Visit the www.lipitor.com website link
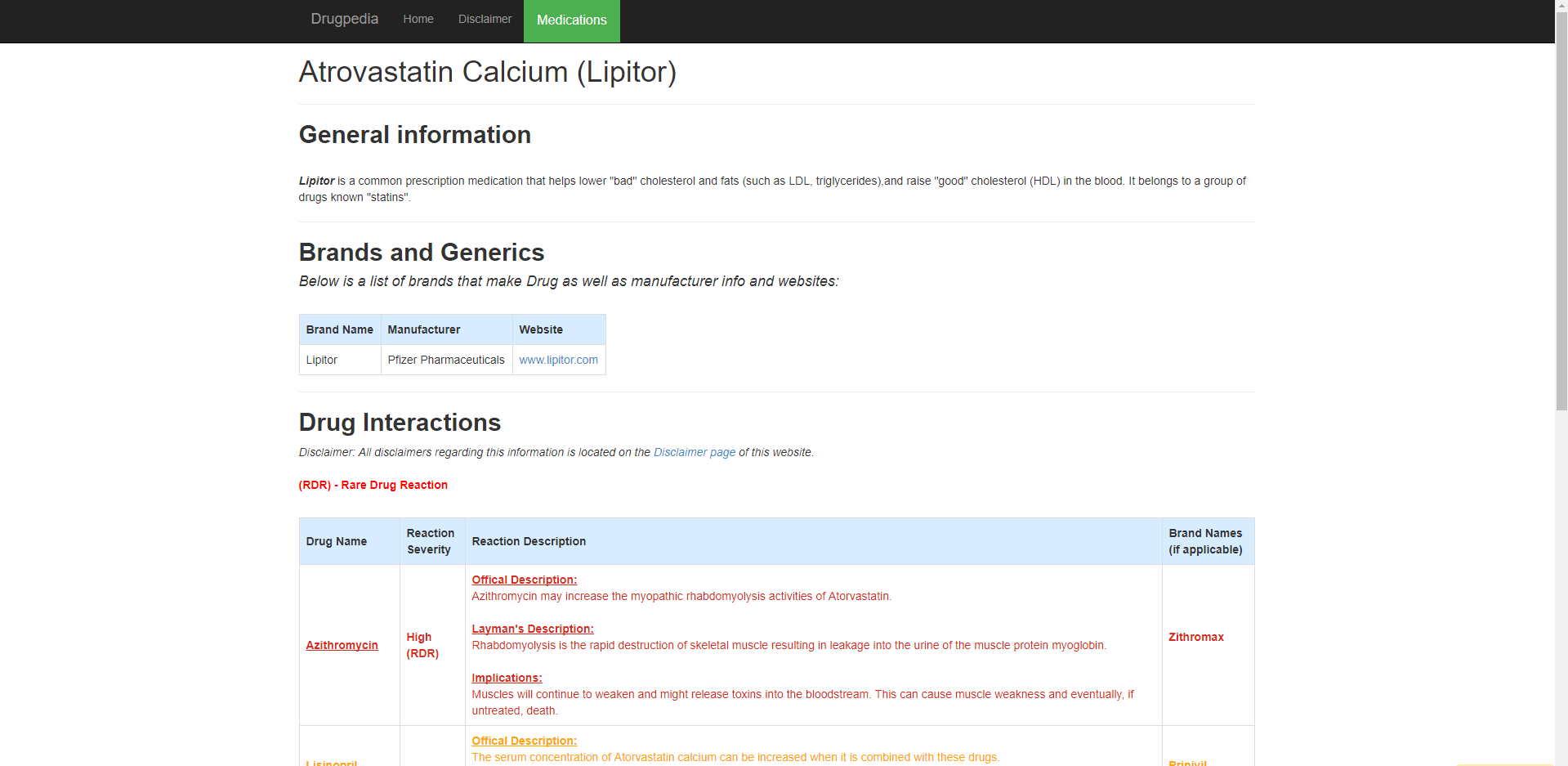This screenshot has width=1568, height=766. click(559, 360)
